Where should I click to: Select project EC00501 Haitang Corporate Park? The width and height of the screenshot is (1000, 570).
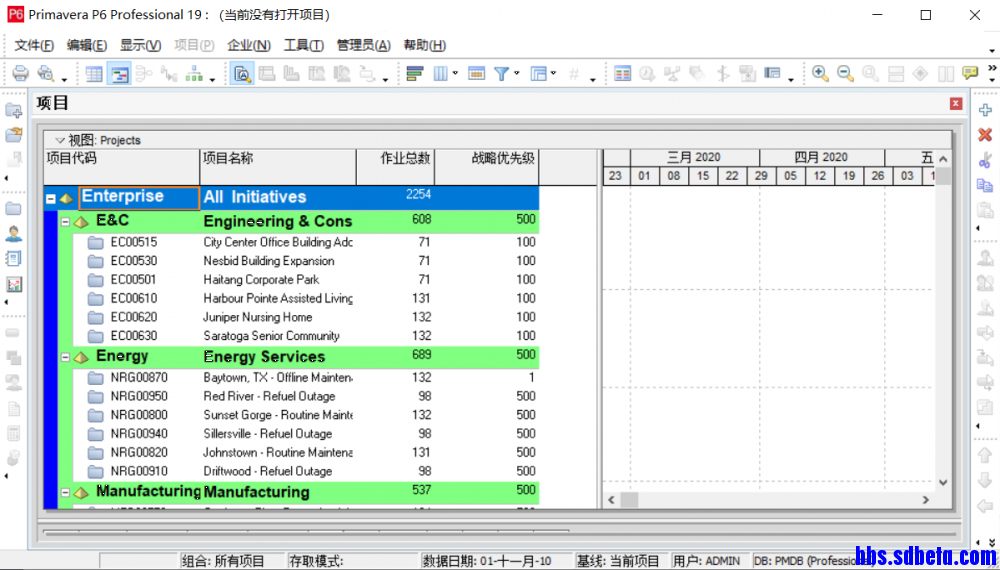(x=306, y=279)
